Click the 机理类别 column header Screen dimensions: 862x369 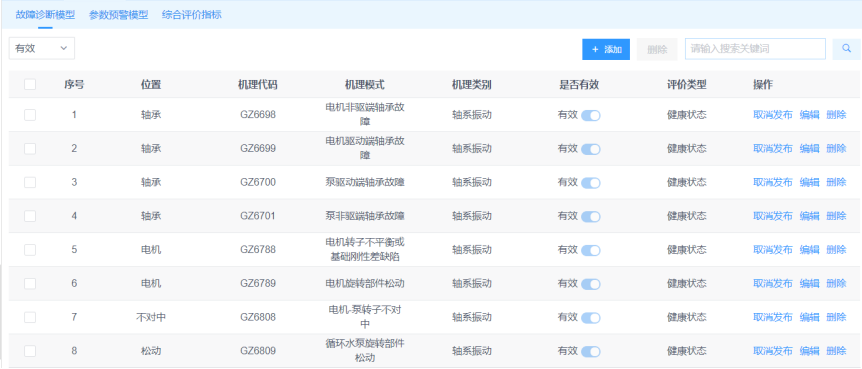pos(472,85)
